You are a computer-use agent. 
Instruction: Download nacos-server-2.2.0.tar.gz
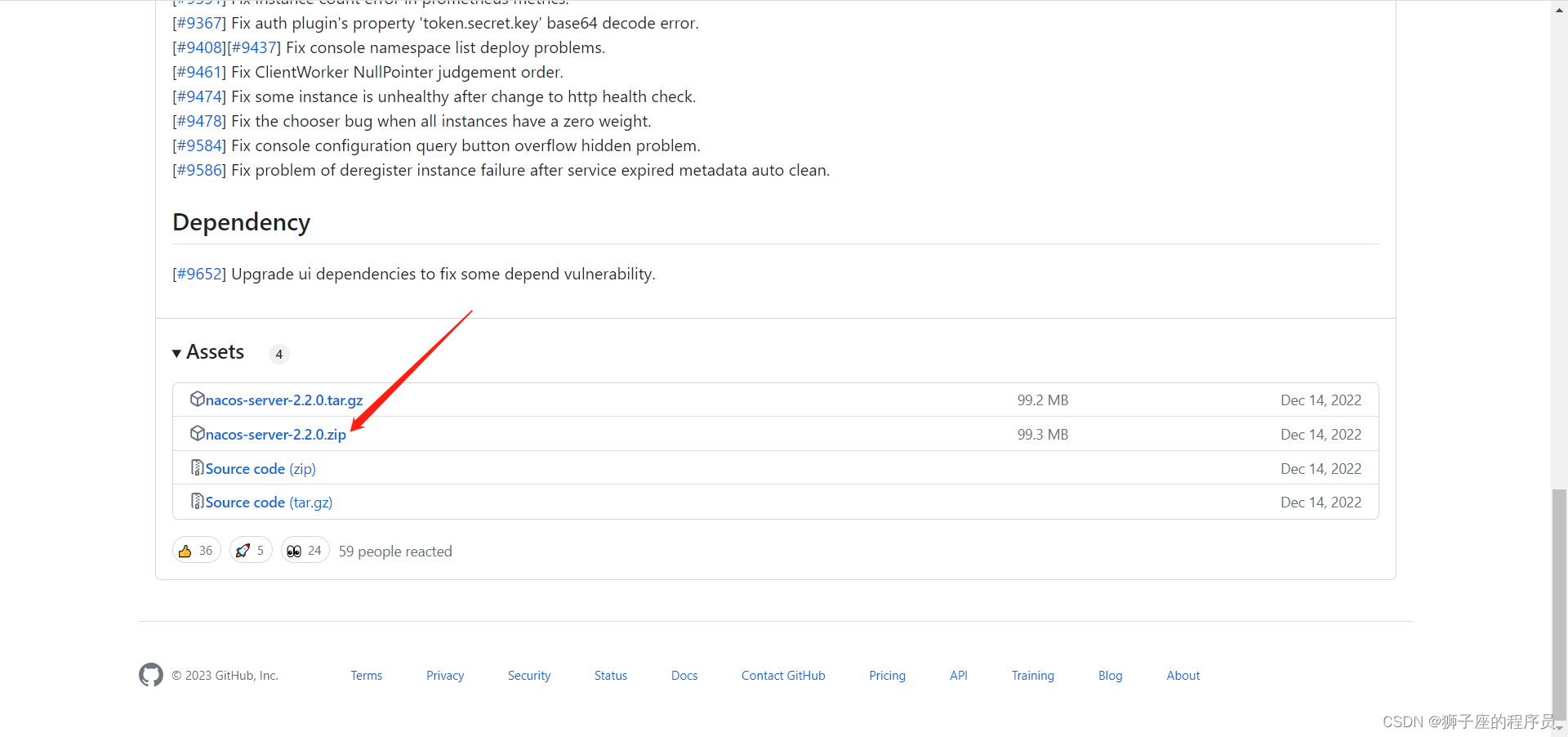[x=284, y=400]
